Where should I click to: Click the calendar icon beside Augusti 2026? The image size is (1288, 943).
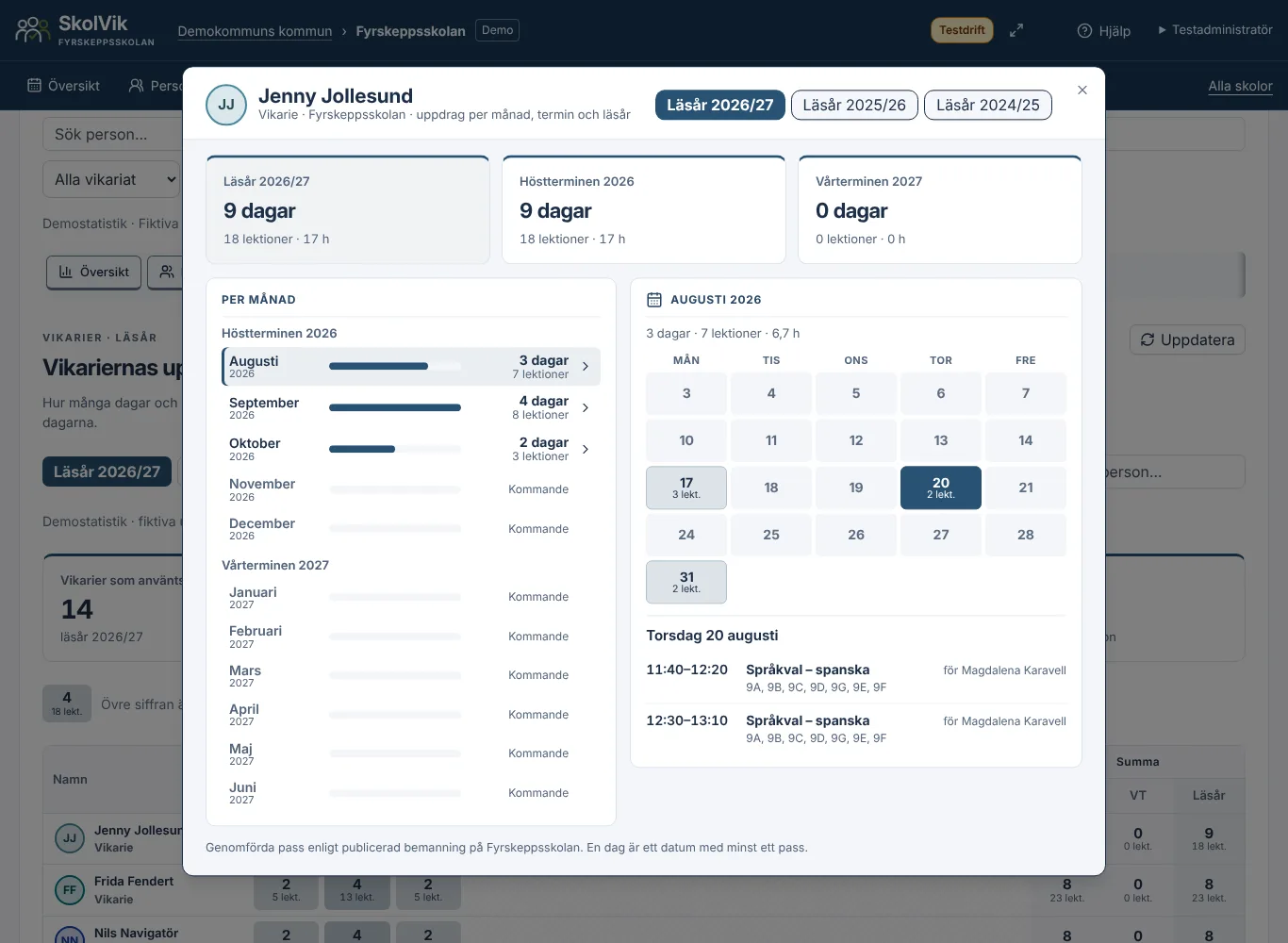pyautogui.click(x=654, y=300)
